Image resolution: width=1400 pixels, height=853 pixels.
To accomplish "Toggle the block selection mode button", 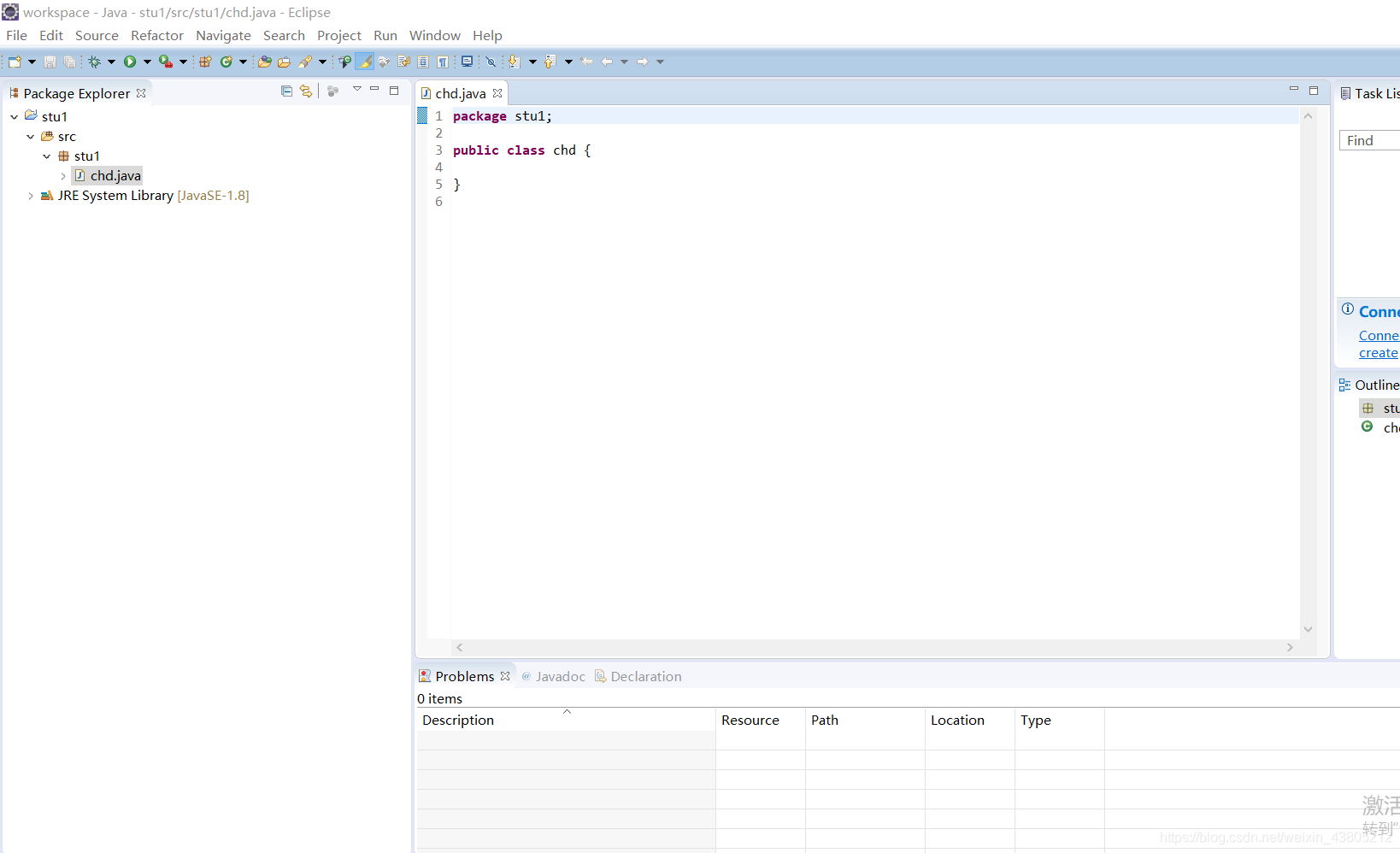I will pyautogui.click(x=423, y=62).
